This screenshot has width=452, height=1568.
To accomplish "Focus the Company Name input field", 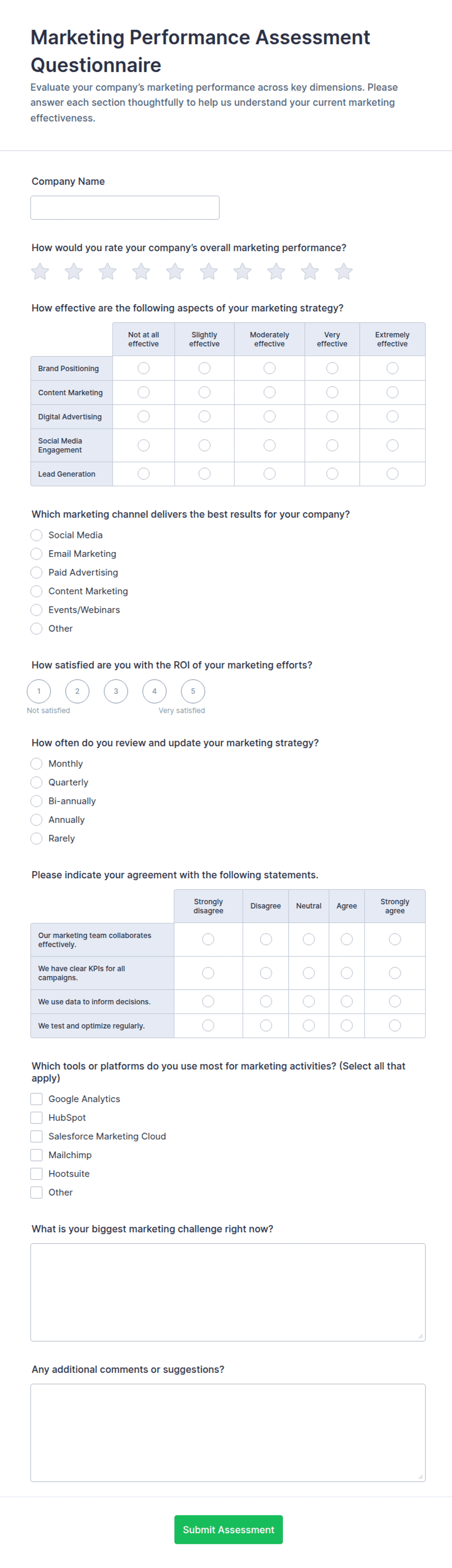I will pos(125,208).
